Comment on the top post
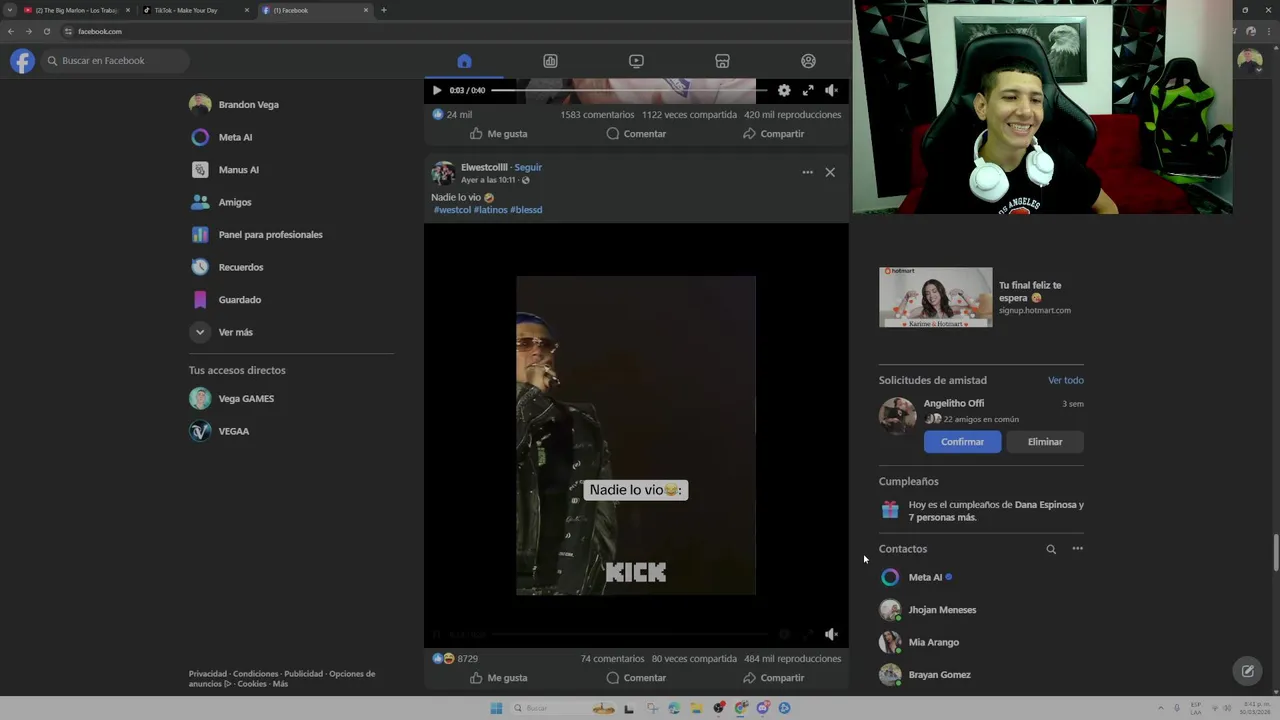The image size is (1280, 720). (x=636, y=134)
